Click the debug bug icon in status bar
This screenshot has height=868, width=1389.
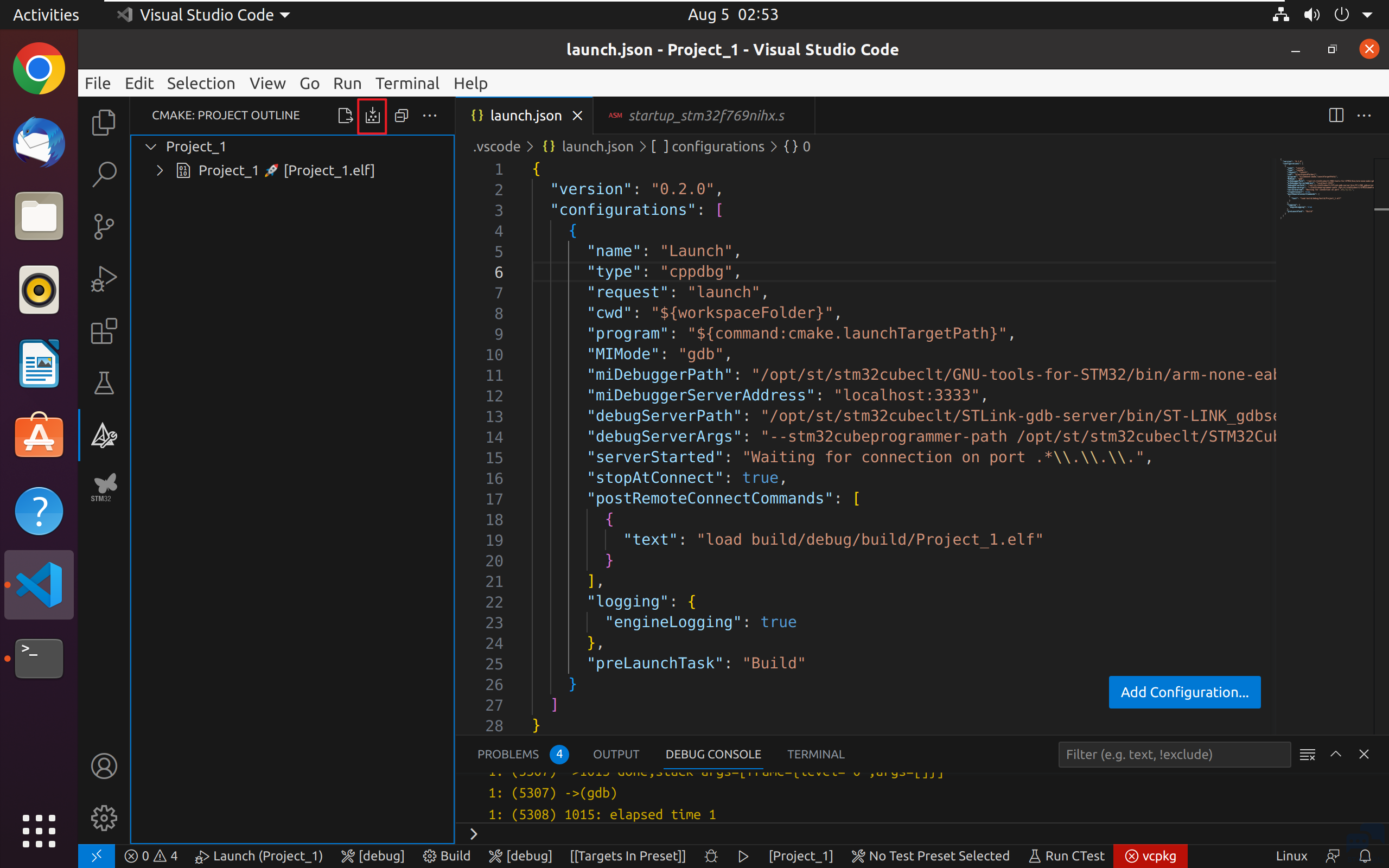(711, 856)
